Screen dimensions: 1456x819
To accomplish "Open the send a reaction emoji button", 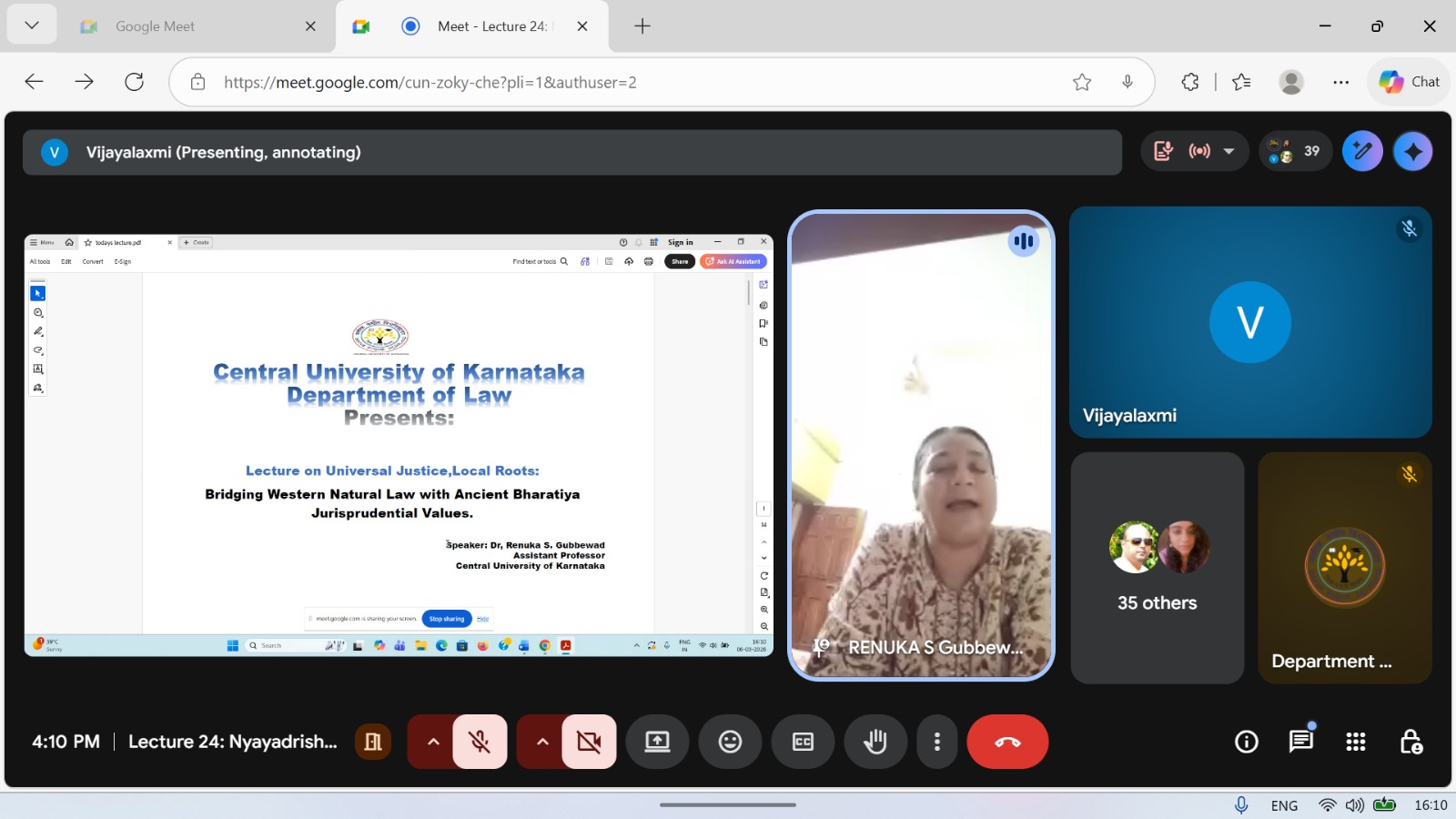I will (x=730, y=742).
